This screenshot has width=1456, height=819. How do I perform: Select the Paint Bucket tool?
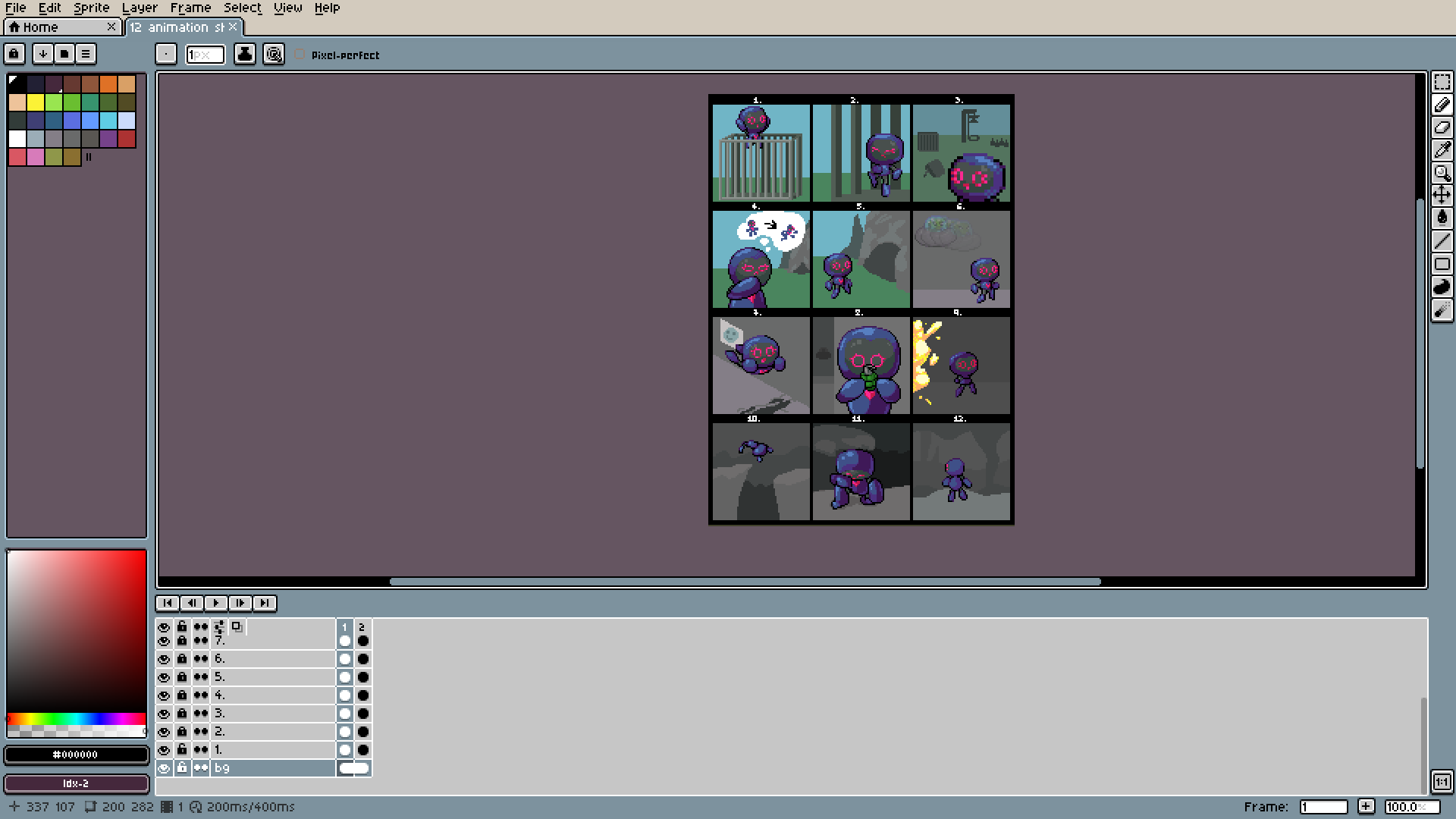(x=1442, y=218)
